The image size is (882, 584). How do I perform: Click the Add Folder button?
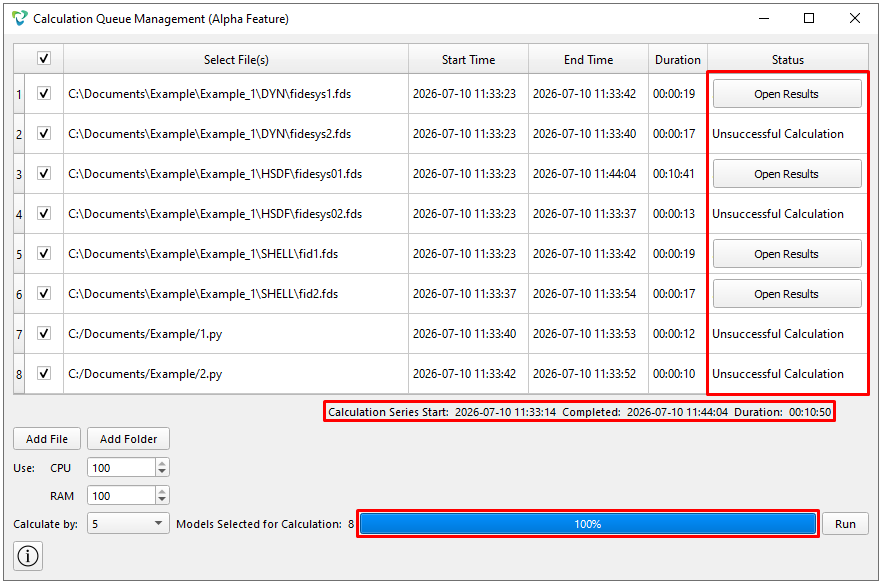[128, 439]
